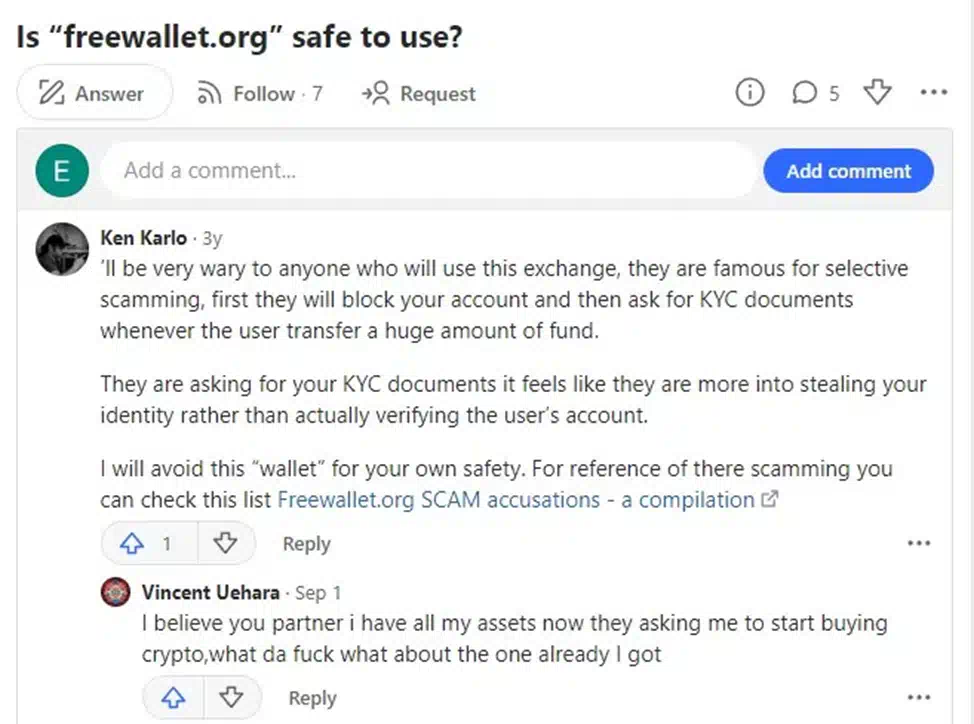Downvote Ken Karlo's comment
Viewport: 974px width, 724px height.
[225, 543]
